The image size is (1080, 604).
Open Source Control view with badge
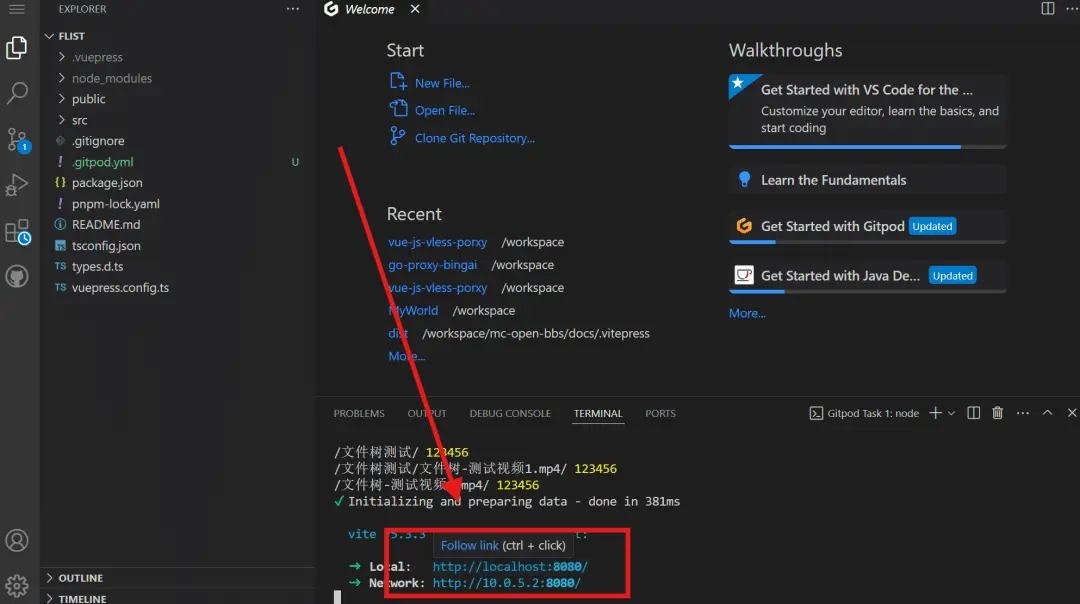click(17, 139)
